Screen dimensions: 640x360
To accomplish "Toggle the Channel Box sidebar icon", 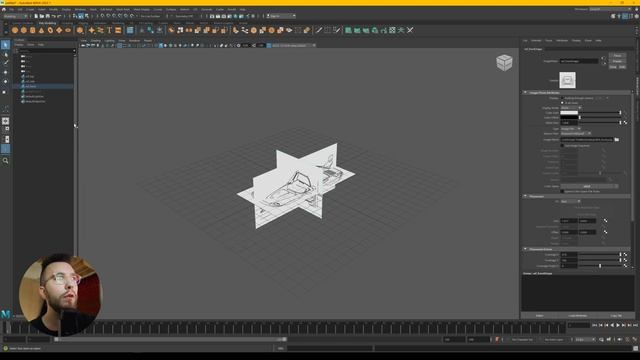I will [636, 16].
